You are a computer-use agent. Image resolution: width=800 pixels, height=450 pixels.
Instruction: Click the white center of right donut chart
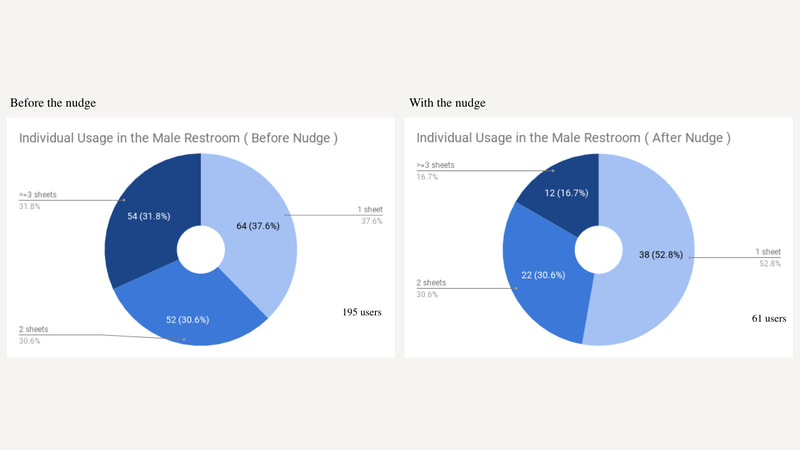598,249
